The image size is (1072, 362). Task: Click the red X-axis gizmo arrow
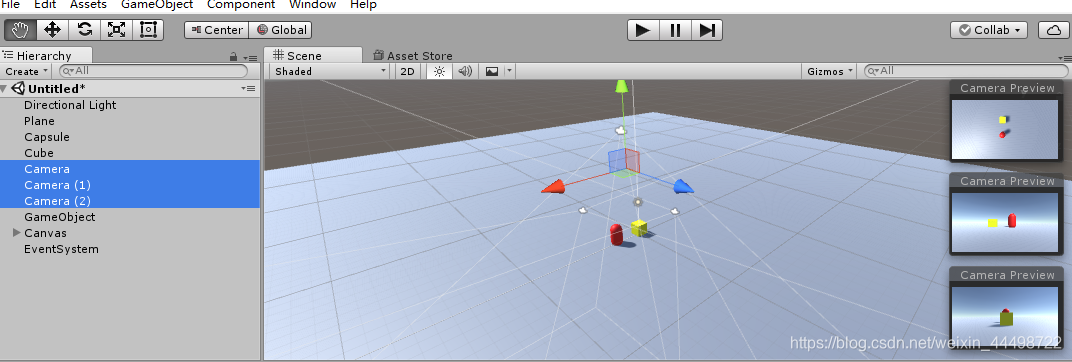coord(553,187)
